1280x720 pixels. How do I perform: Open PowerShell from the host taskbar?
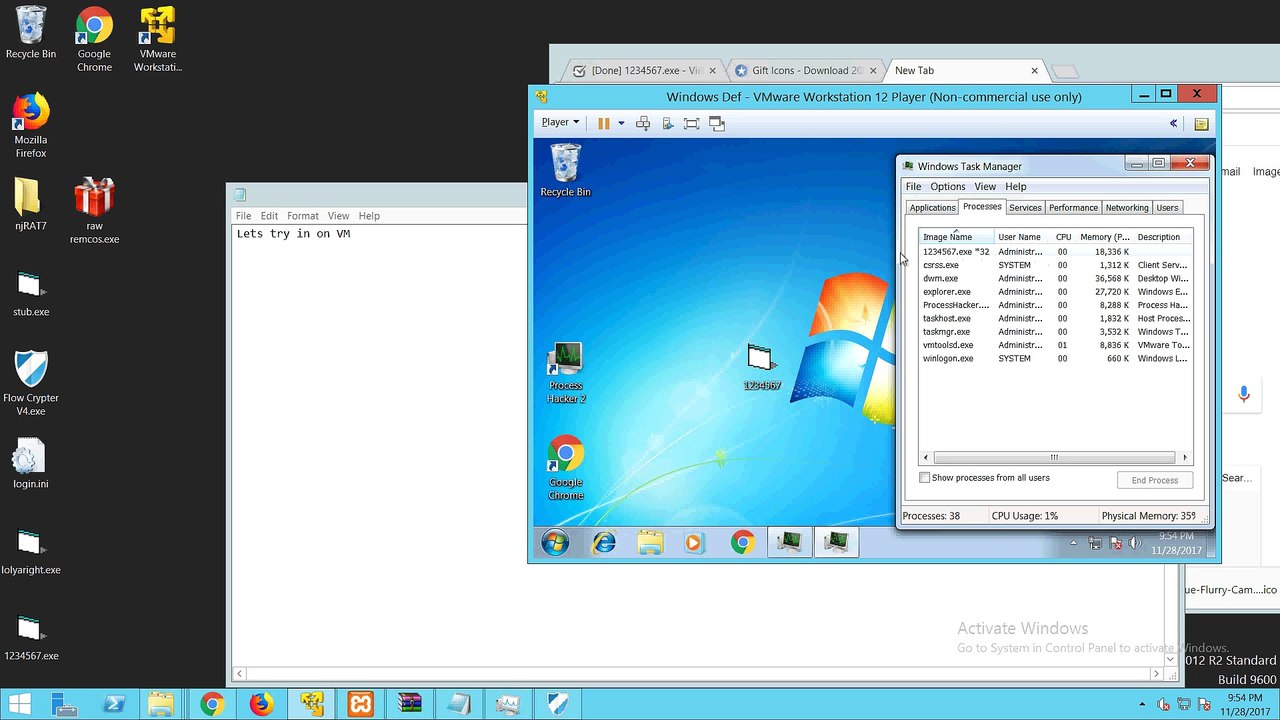point(114,704)
